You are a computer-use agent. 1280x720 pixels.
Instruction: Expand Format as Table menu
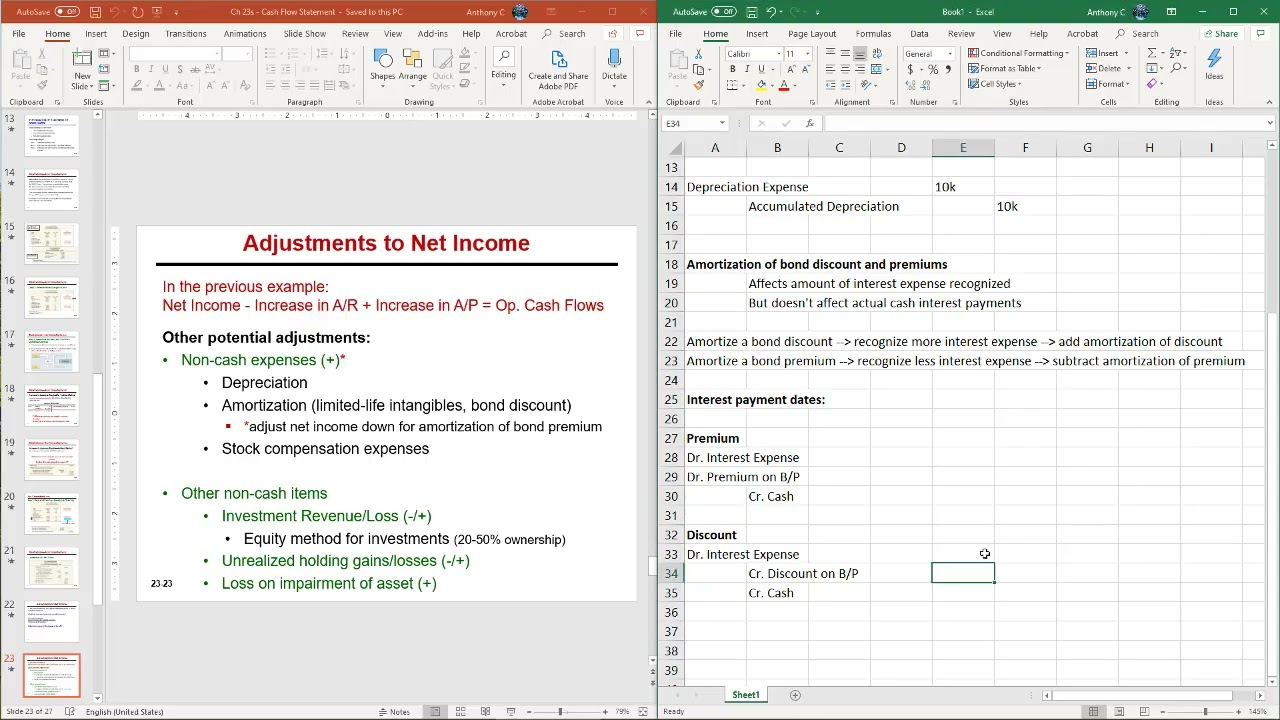1004,69
